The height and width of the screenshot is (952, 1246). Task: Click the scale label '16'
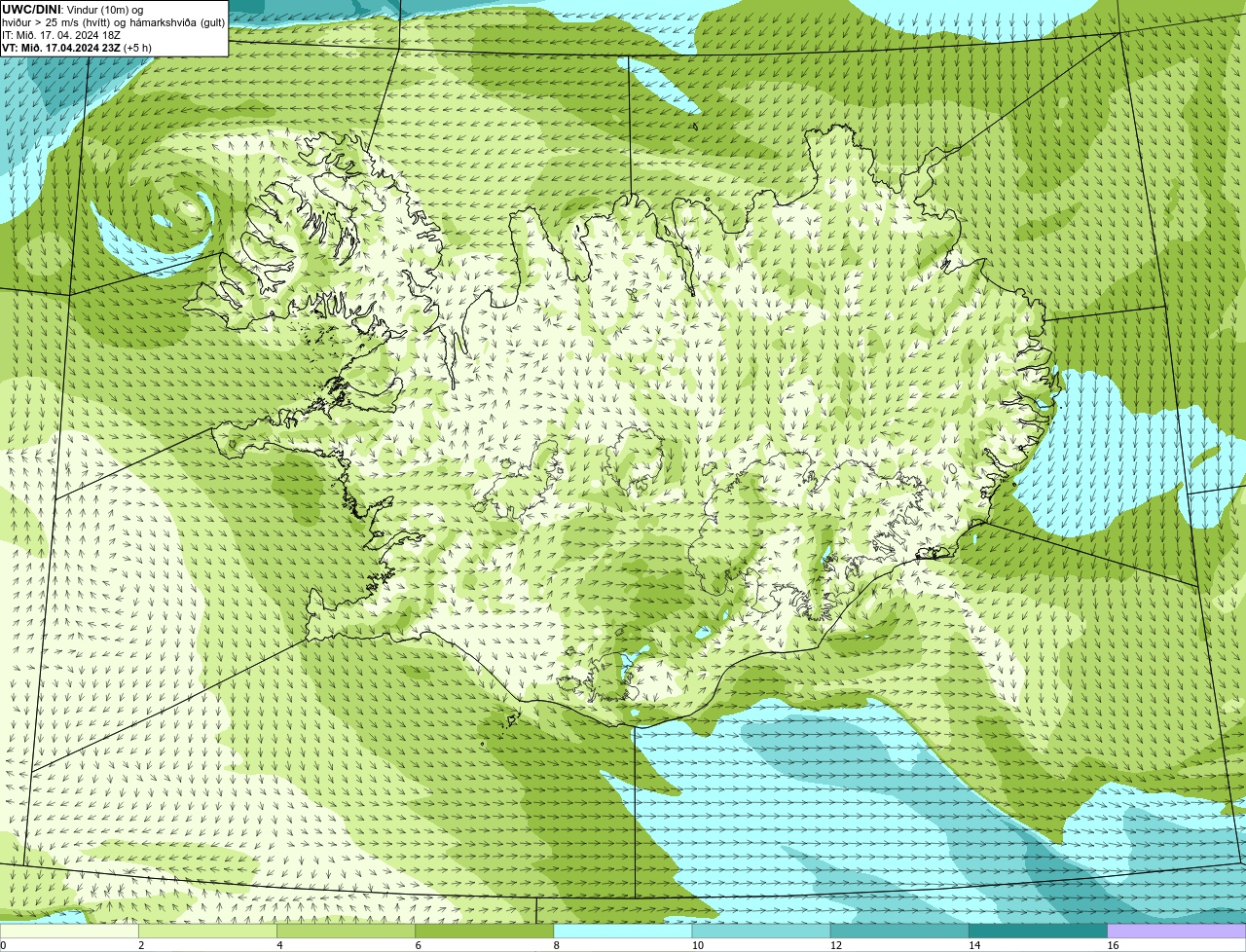point(1113,945)
